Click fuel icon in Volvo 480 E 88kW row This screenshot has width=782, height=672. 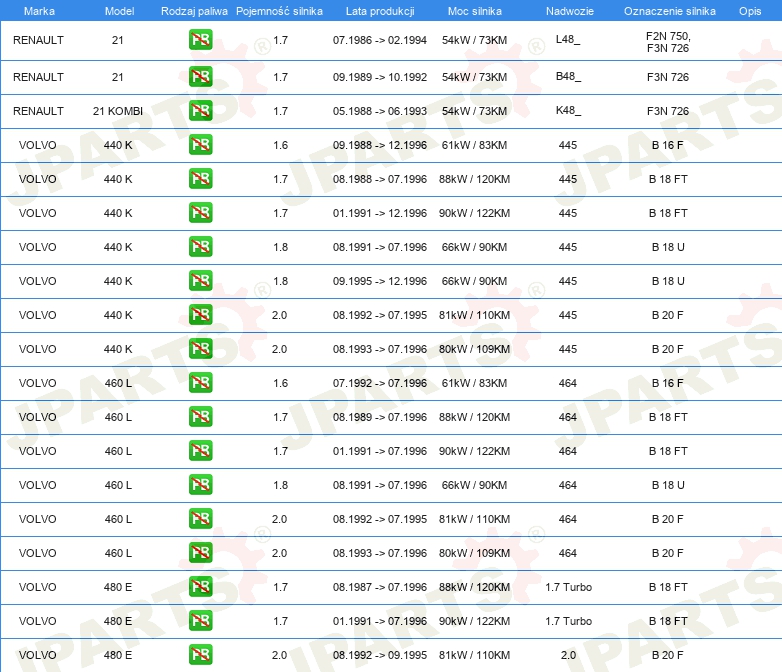pyautogui.click(x=200, y=586)
